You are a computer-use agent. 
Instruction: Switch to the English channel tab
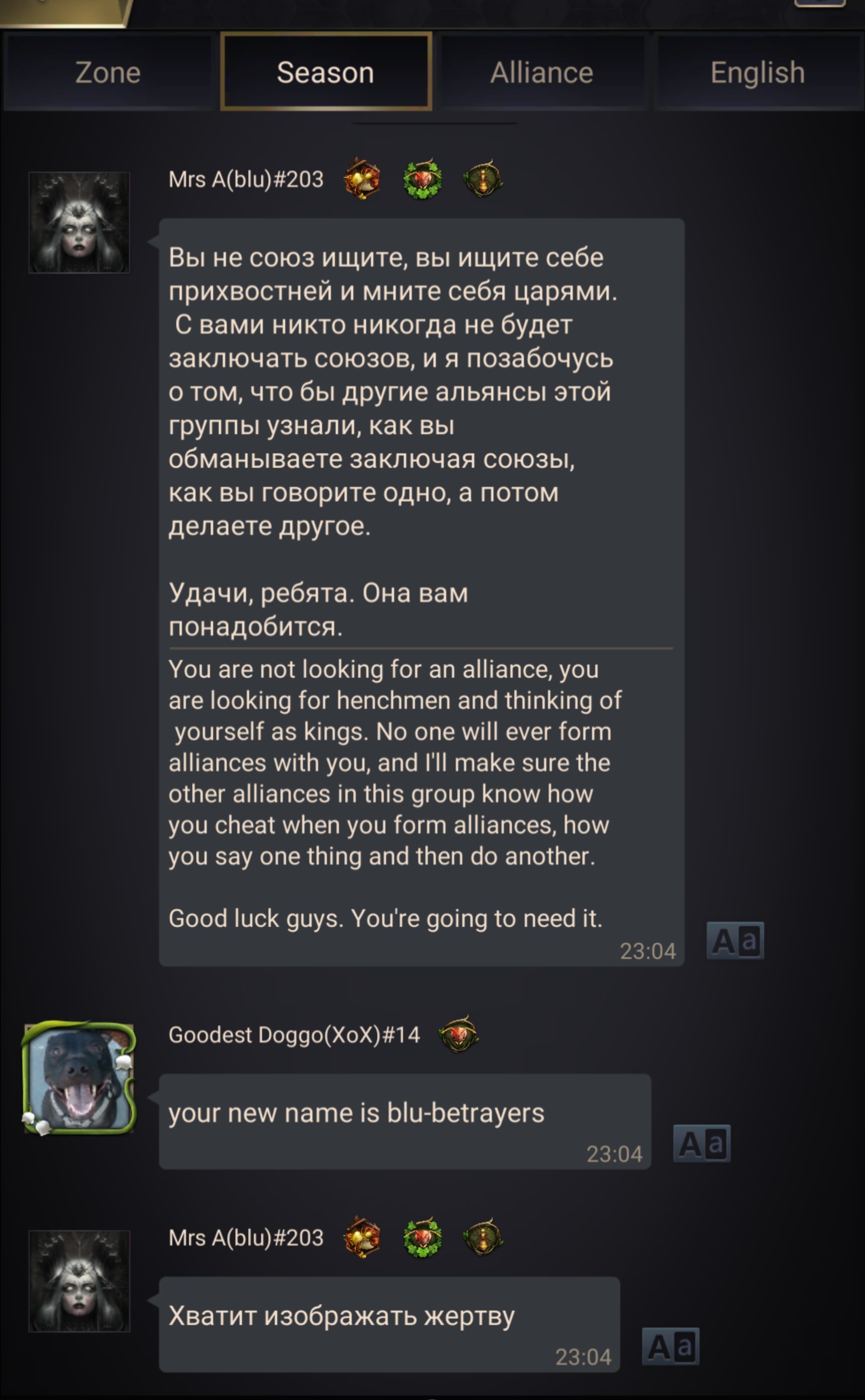click(x=758, y=73)
